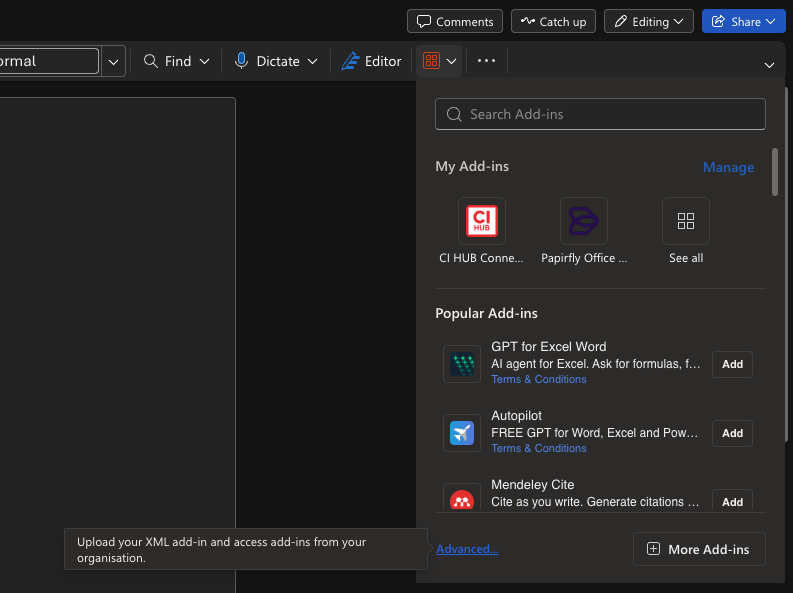This screenshot has width=793, height=593.
Task: Add the Mendeley Cite add-in
Action: pos(732,501)
